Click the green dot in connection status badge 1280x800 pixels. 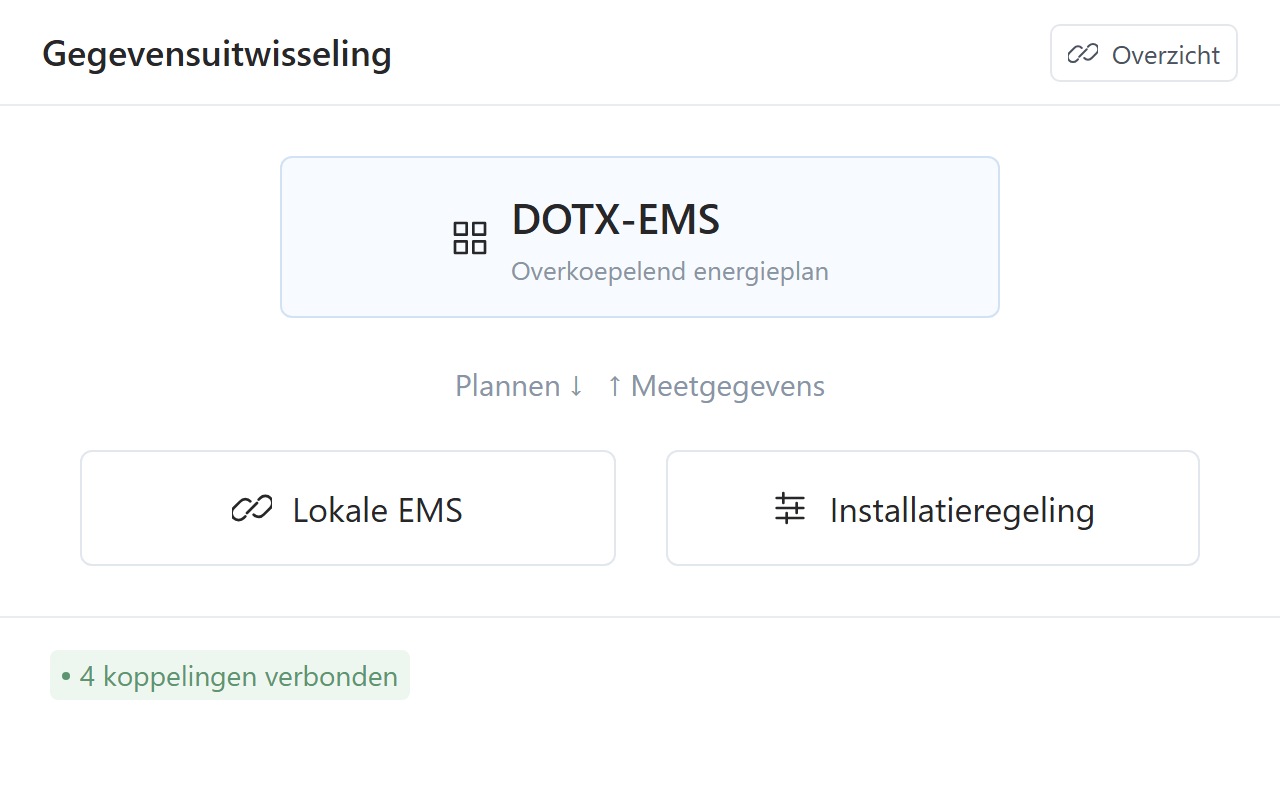tap(66, 677)
